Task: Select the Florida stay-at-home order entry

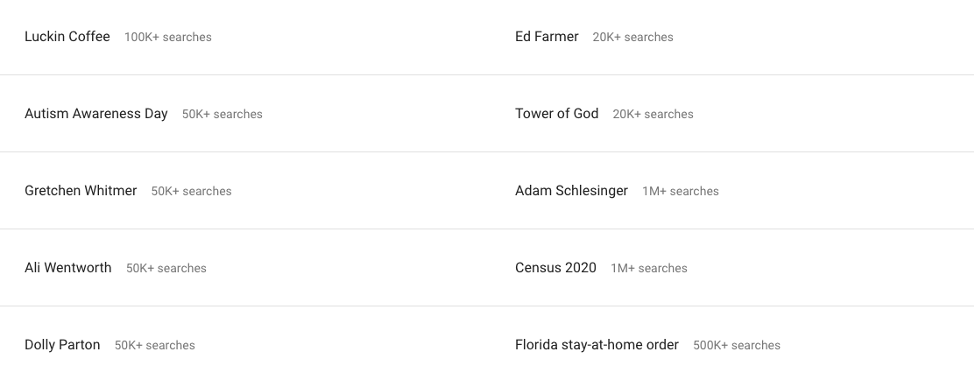Action: coord(597,345)
